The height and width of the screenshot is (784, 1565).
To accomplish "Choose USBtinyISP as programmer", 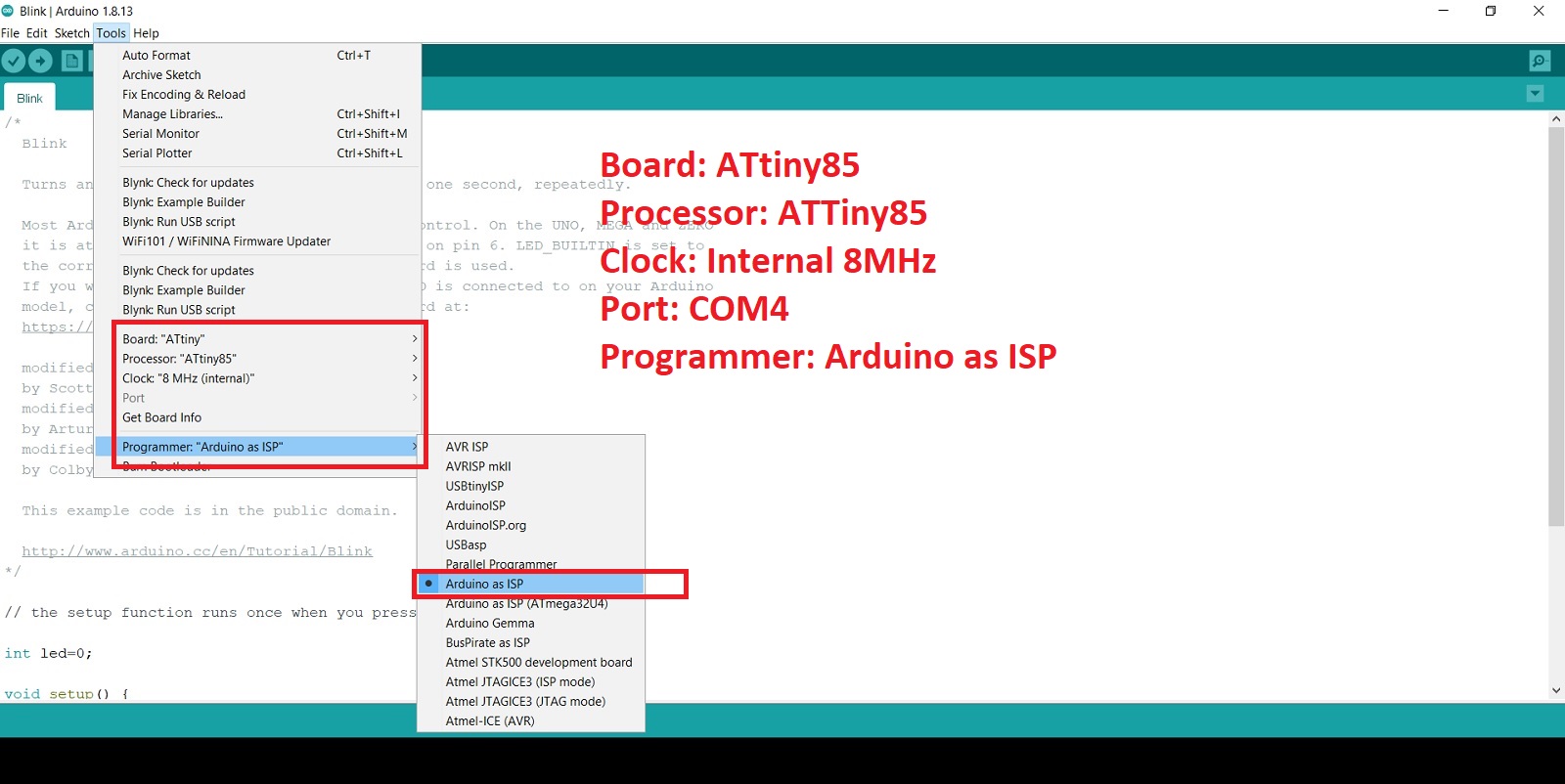I will [531, 486].
